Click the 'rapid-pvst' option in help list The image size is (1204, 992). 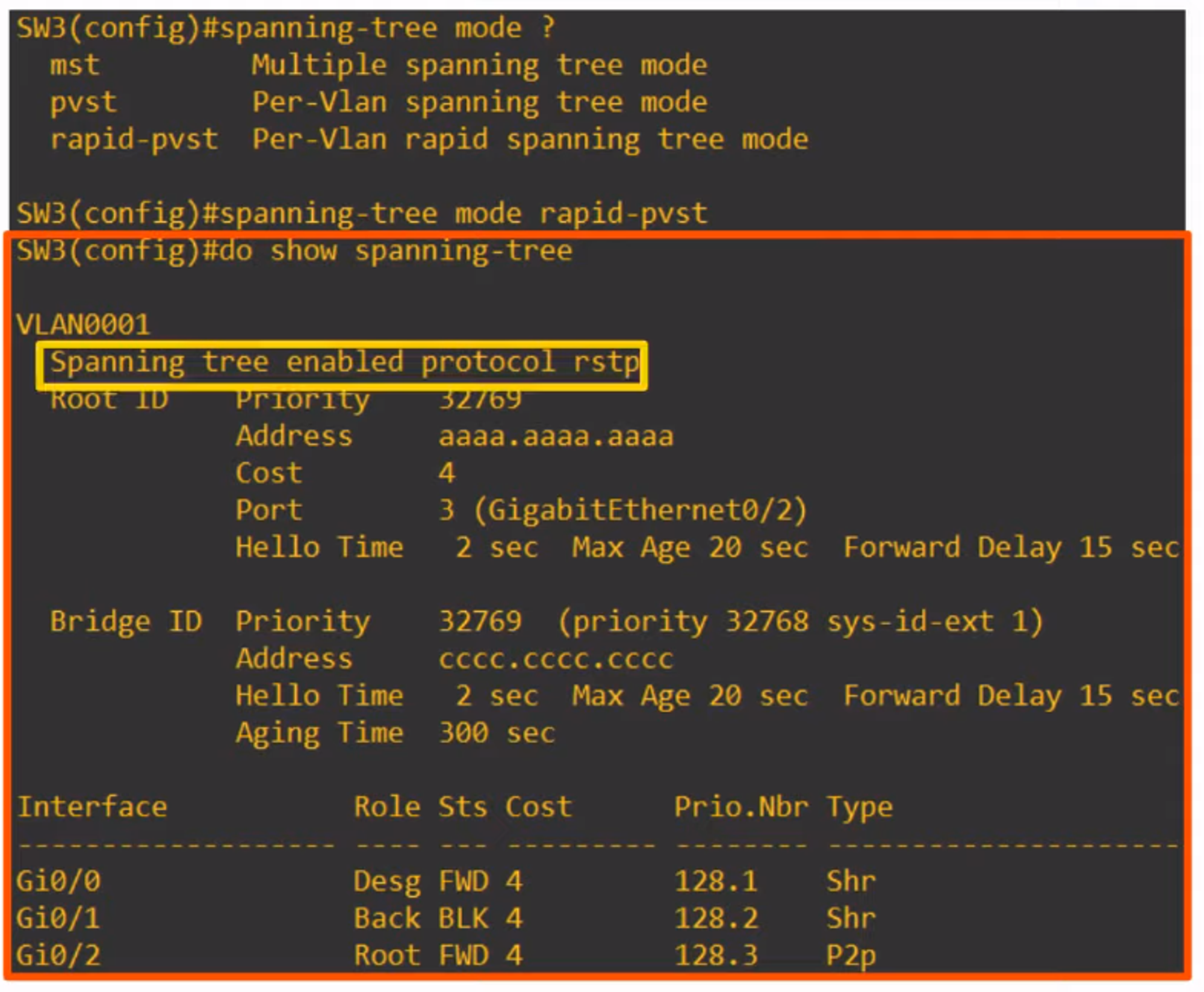(134, 140)
